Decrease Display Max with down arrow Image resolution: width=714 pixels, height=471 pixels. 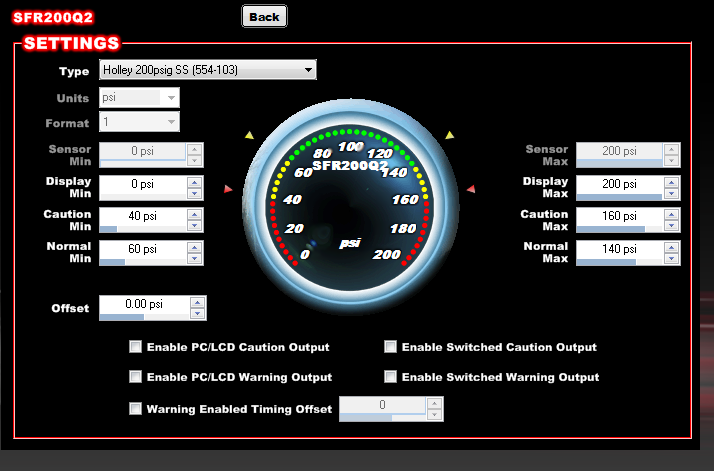pos(671,193)
